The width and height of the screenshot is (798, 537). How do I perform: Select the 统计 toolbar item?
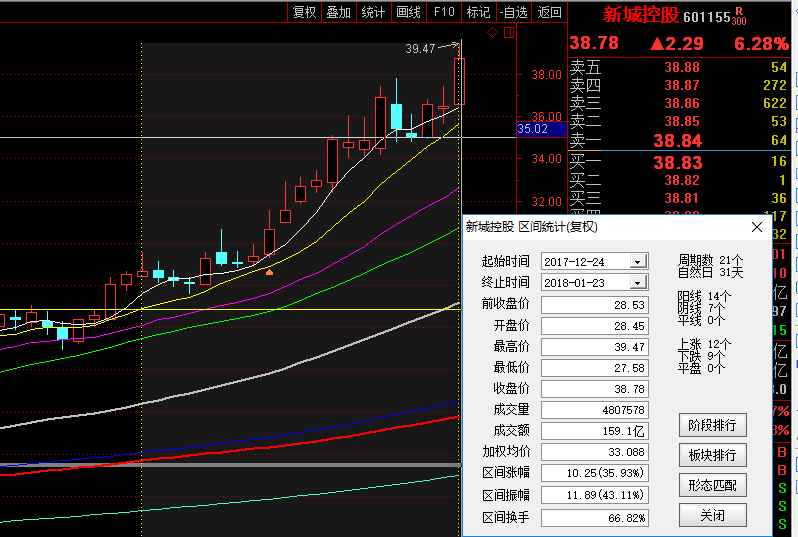(373, 12)
